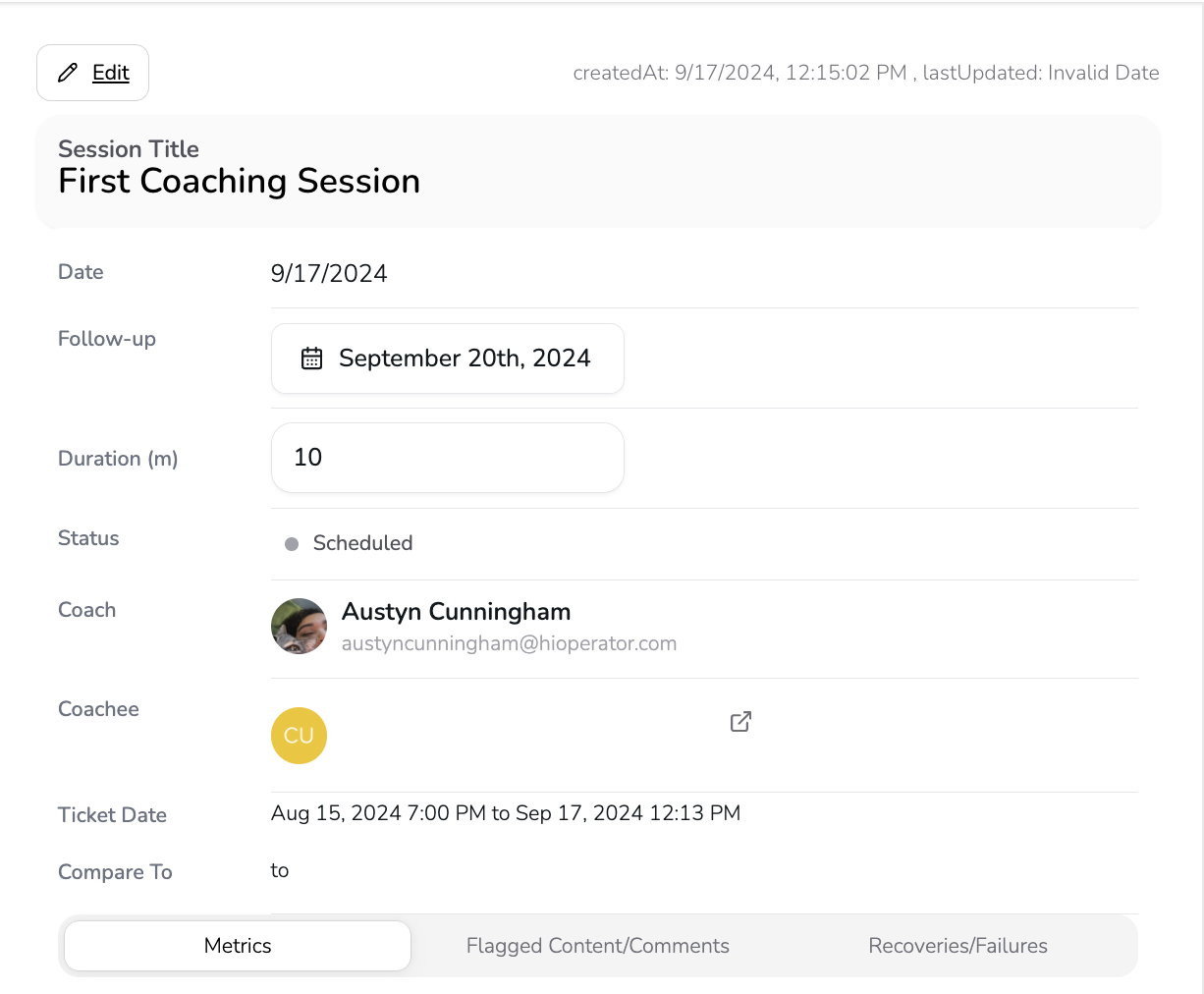Click the coach name Austyn Cunningham

(456, 612)
